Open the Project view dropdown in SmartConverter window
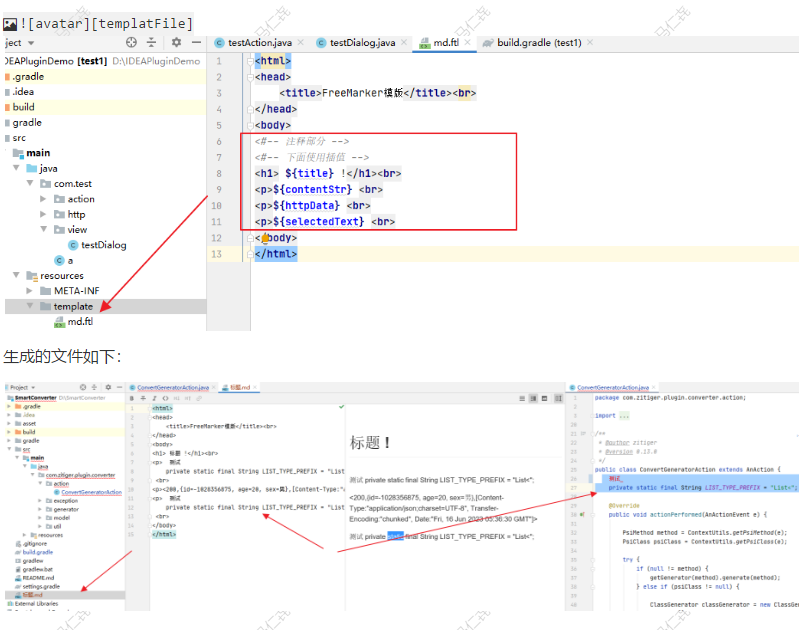The height and width of the screenshot is (630, 803). 33,388
